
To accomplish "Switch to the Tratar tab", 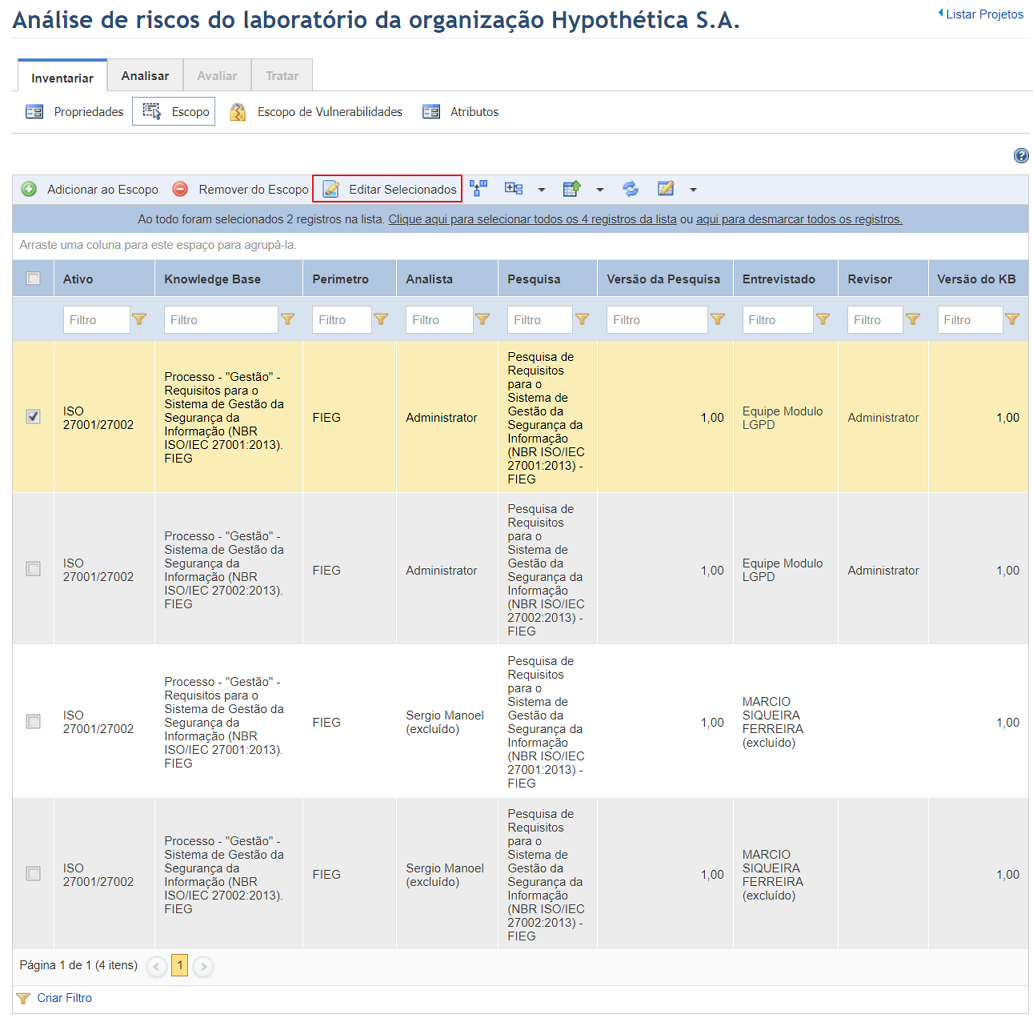I will click(x=282, y=76).
